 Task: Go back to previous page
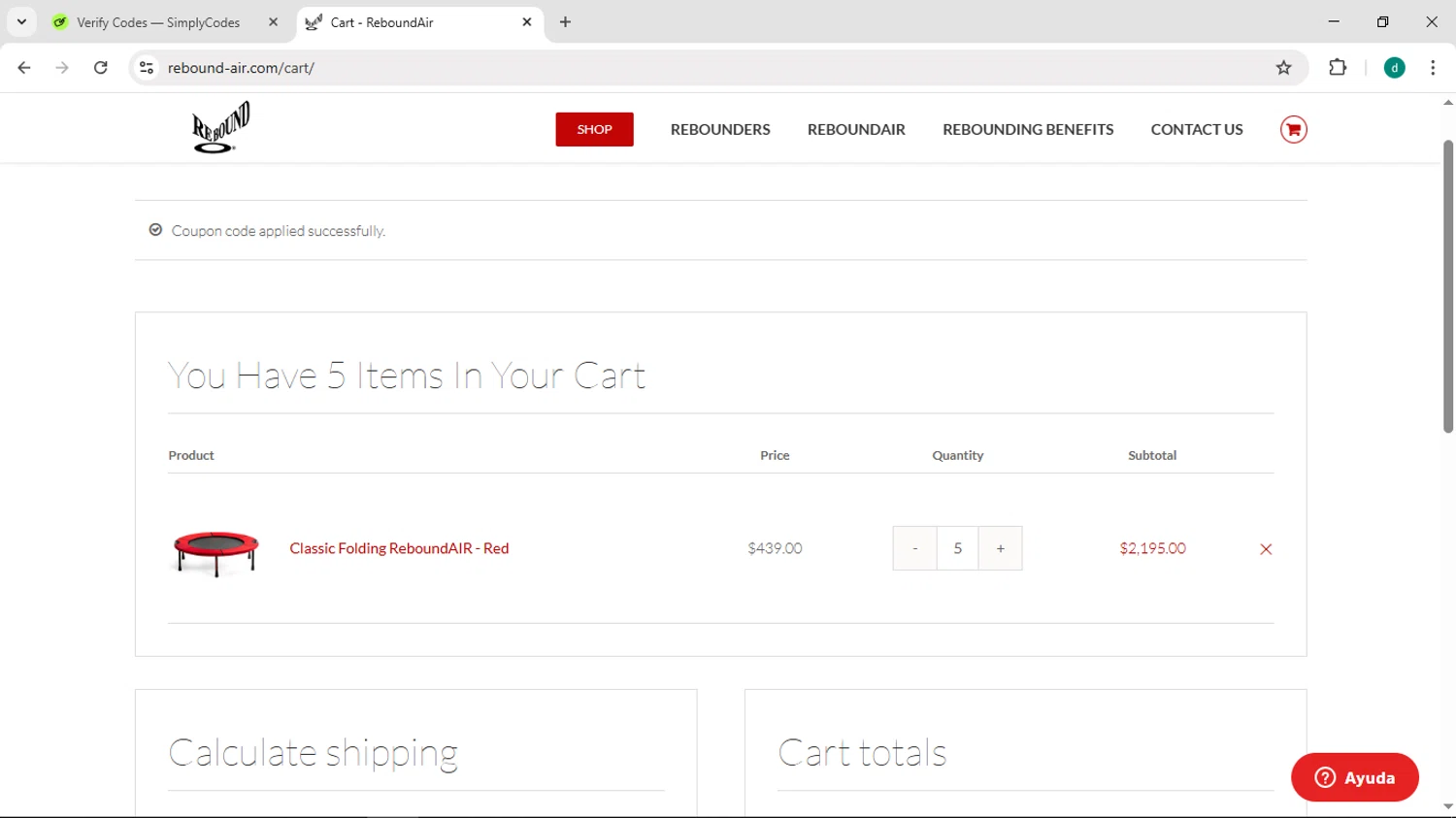coord(24,68)
